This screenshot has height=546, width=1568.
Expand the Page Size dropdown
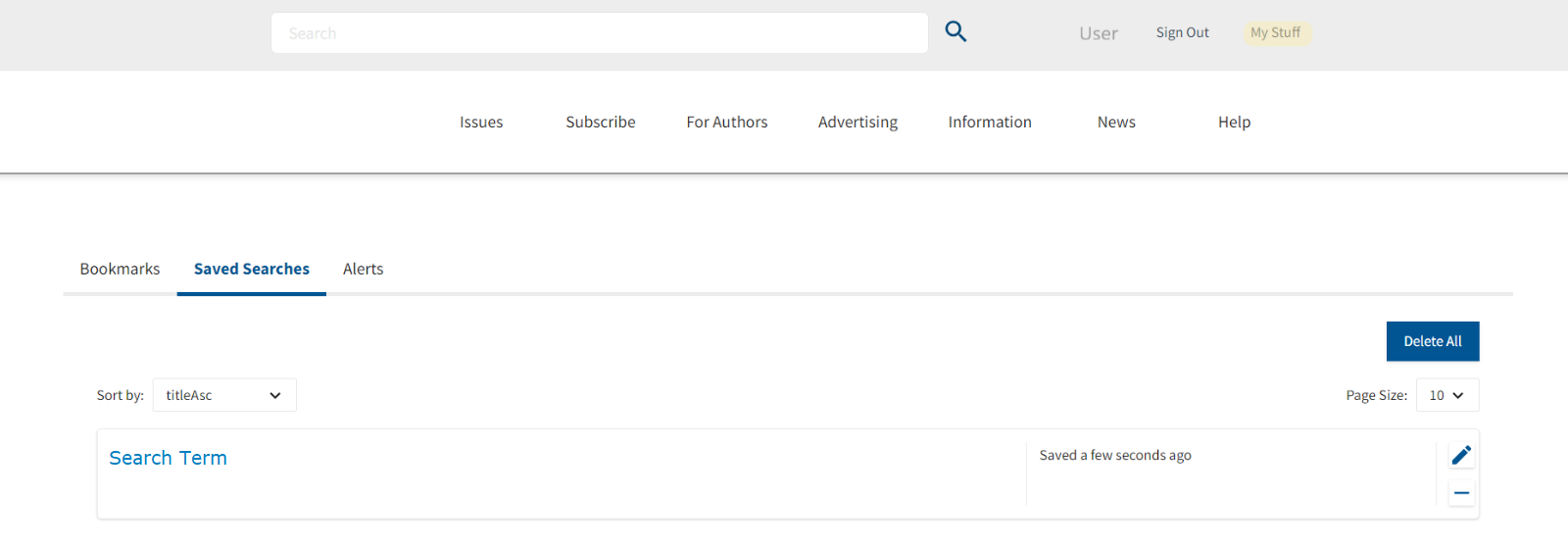click(x=1446, y=395)
